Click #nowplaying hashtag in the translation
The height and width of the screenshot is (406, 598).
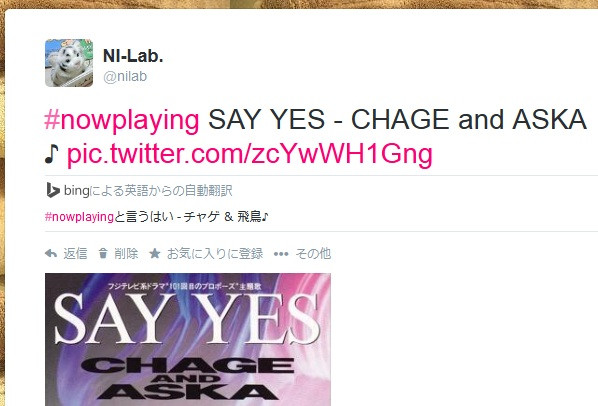coord(79,217)
